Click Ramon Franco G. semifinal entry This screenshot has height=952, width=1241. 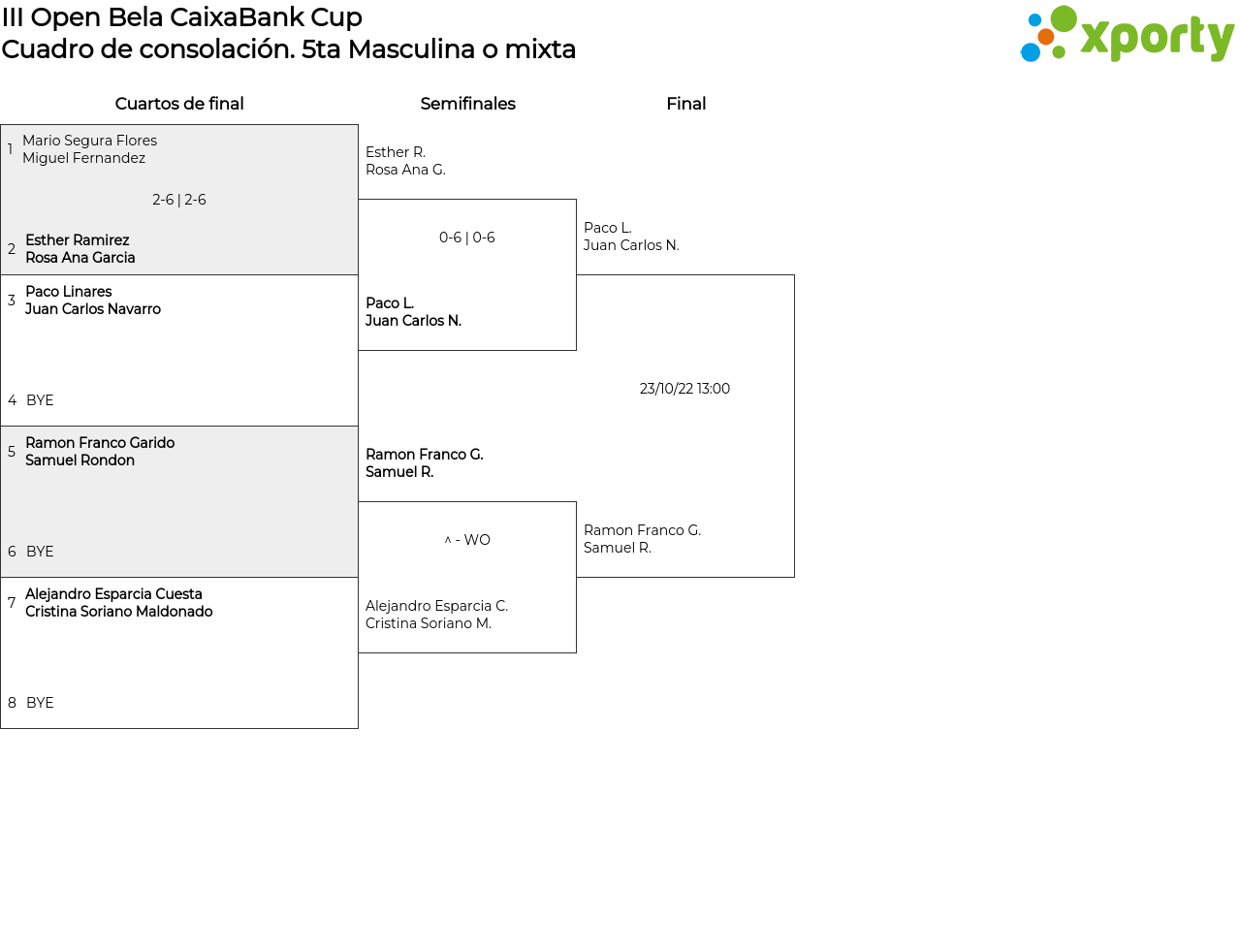[424, 463]
